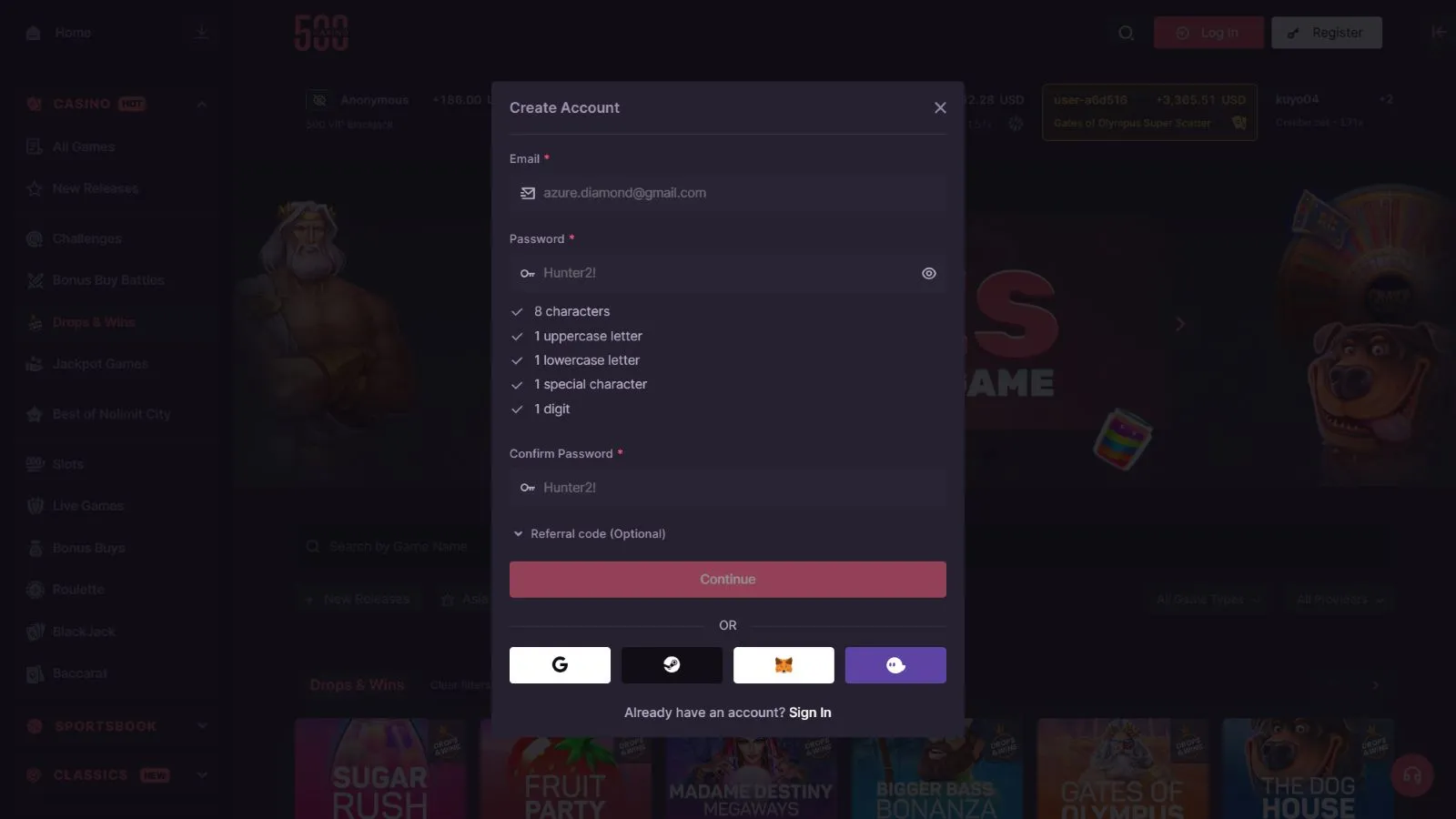Image resolution: width=1456 pixels, height=819 pixels.
Task: Select the purple Phantom wallet sign-up button
Action: click(895, 665)
